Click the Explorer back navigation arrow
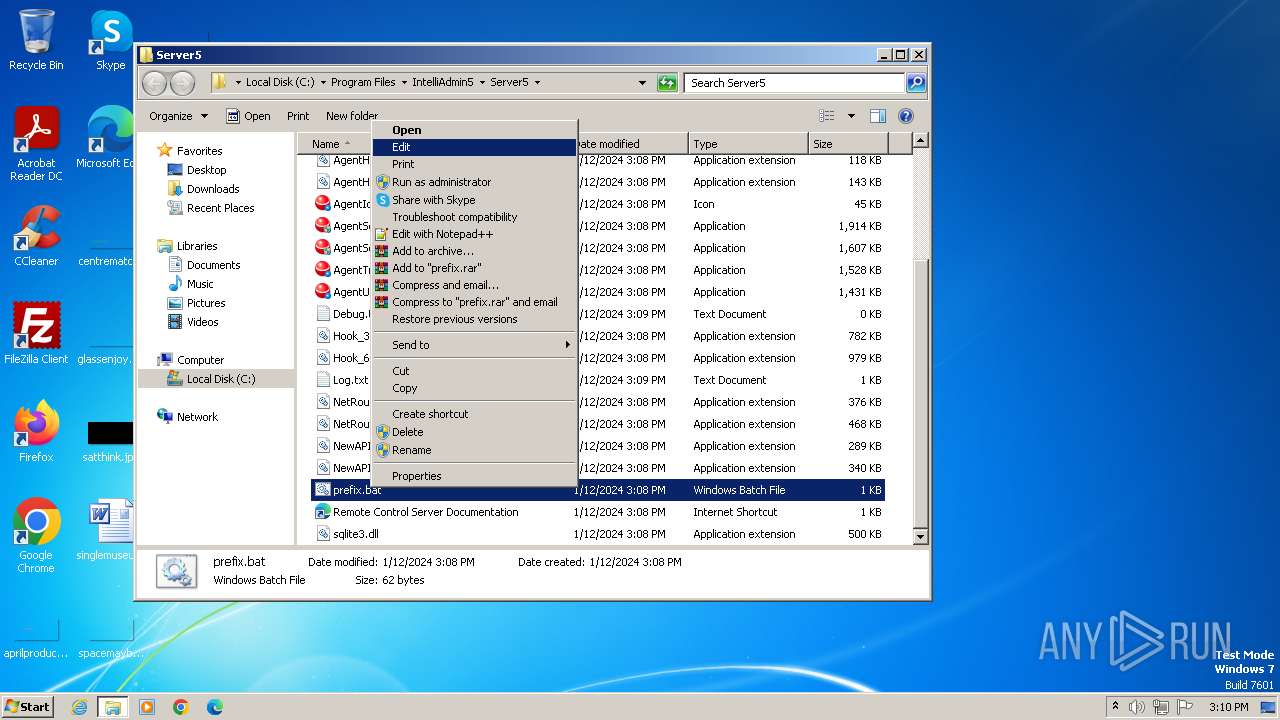1280x720 pixels. (x=154, y=83)
